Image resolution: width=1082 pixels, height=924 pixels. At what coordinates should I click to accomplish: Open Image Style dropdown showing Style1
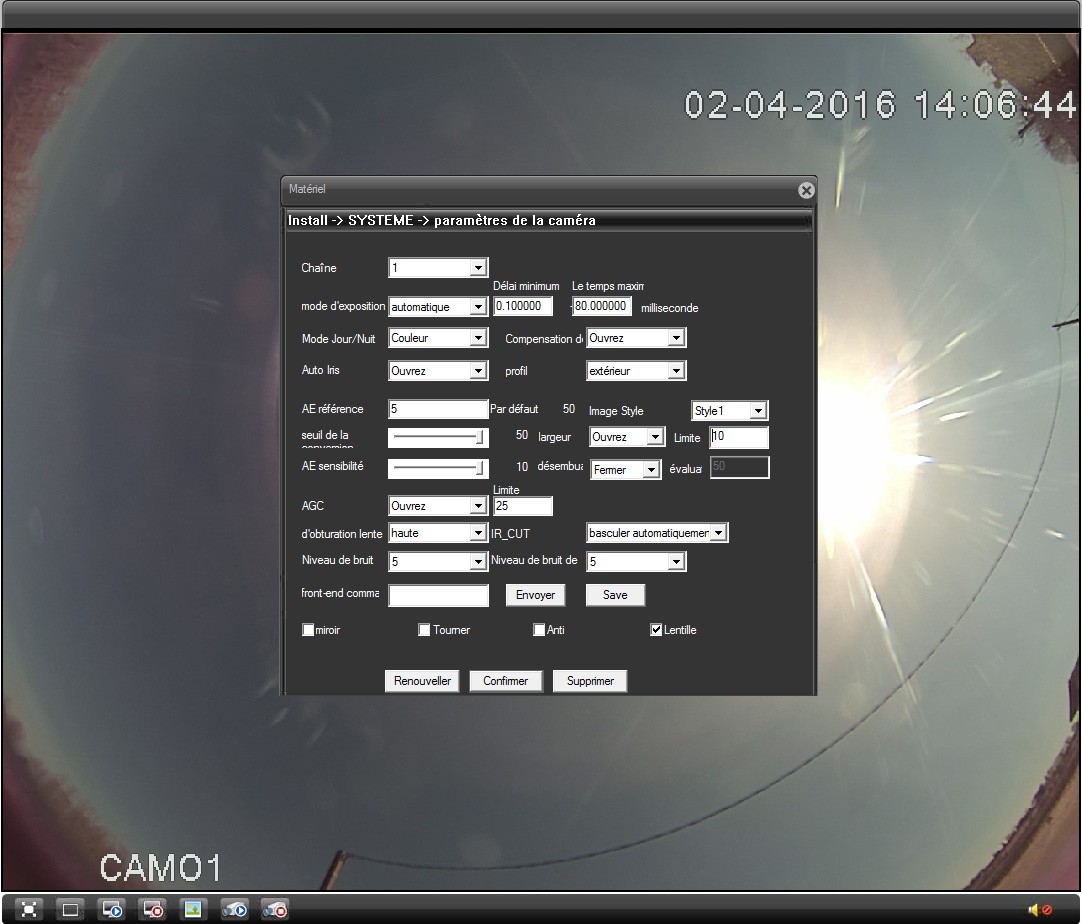point(729,411)
